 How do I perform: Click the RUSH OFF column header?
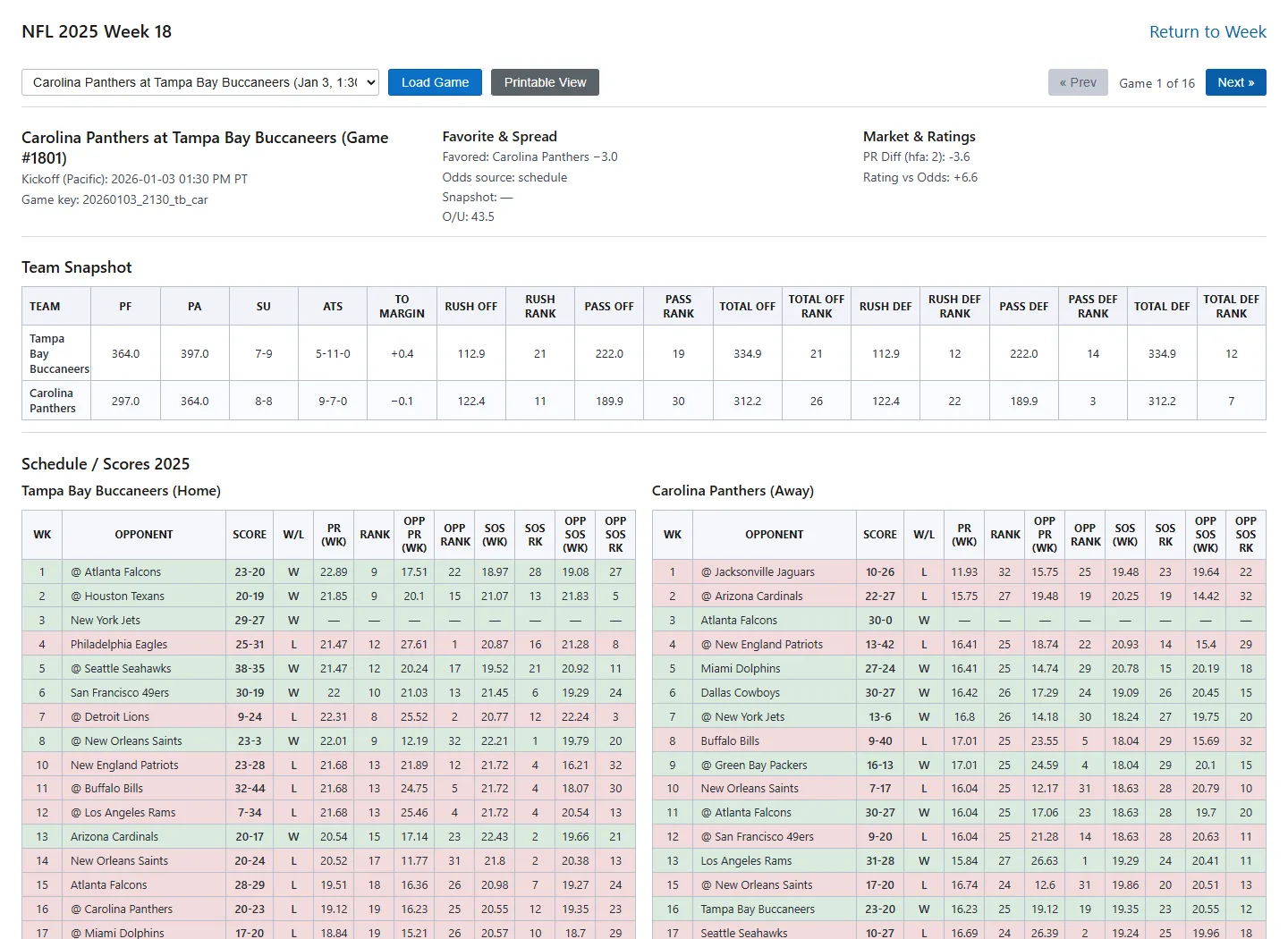click(x=470, y=306)
